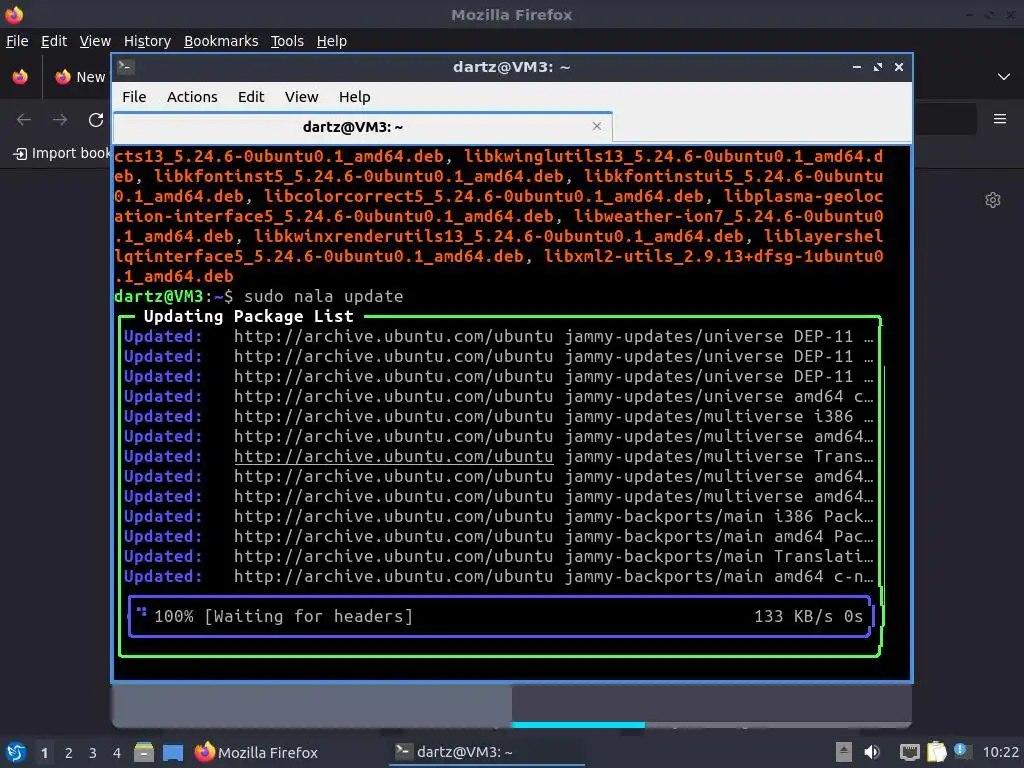Click the clock showing 10:22

point(1000,752)
